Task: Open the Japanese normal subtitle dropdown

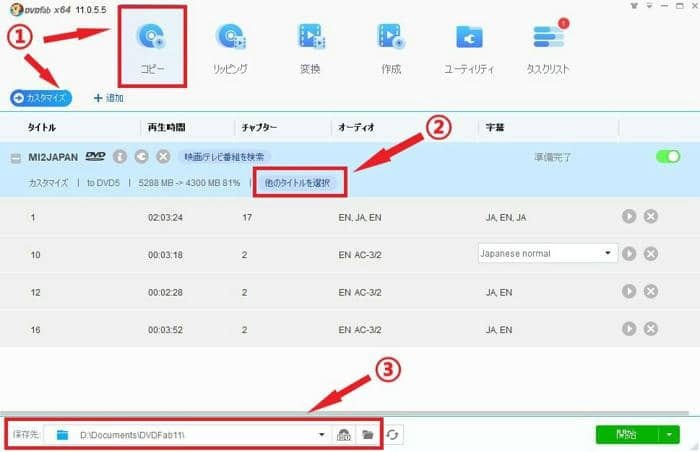Action: pyautogui.click(x=609, y=253)
